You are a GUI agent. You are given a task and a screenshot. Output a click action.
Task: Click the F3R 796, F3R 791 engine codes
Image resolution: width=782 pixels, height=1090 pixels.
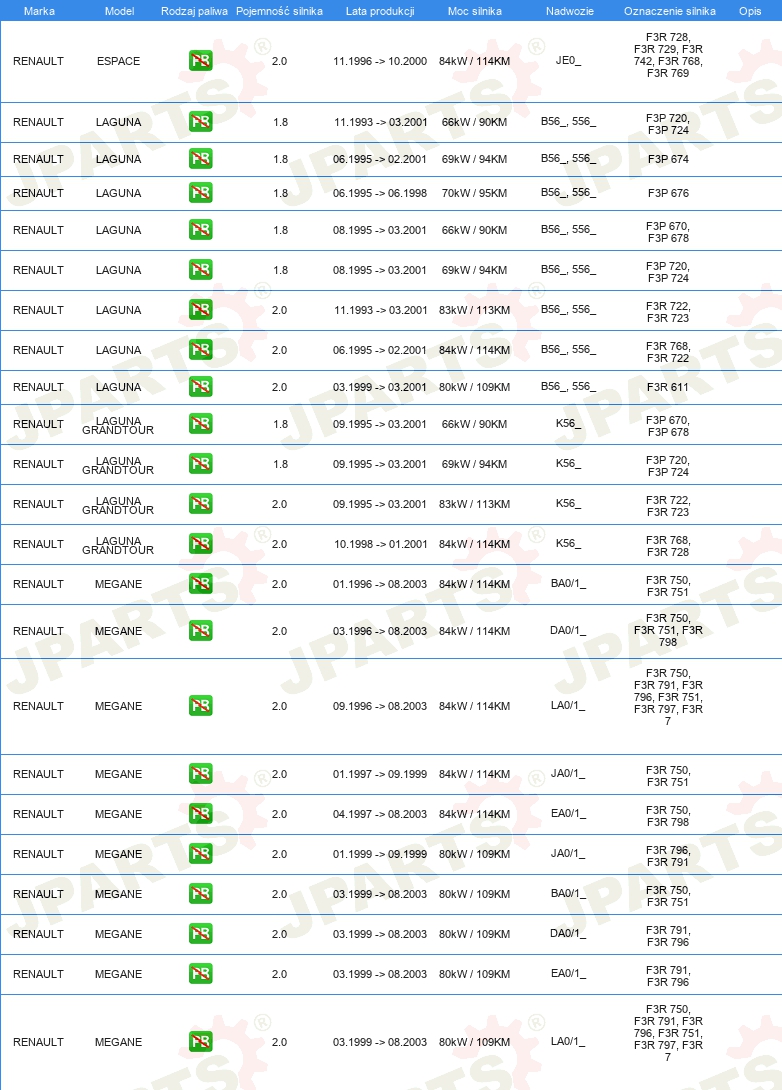pos(668,856)
